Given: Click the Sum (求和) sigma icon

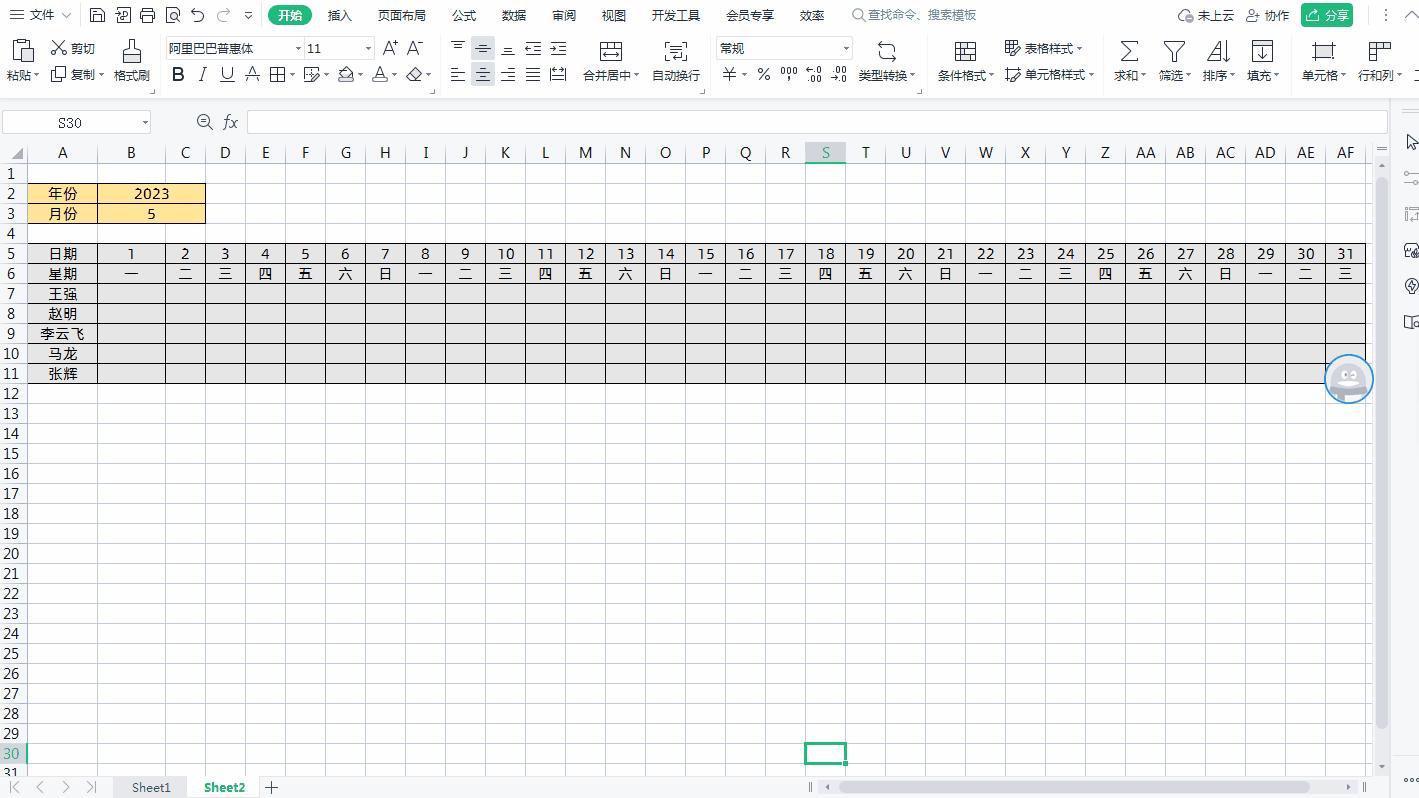Looking at the screenshot, I should [1129, 51].
